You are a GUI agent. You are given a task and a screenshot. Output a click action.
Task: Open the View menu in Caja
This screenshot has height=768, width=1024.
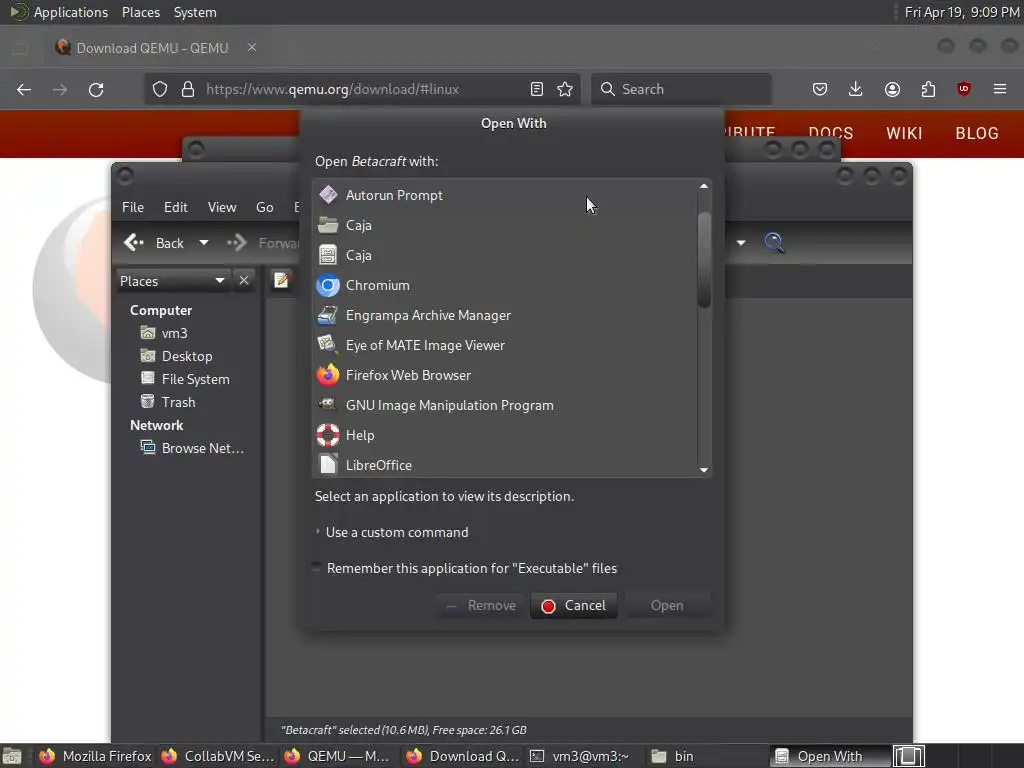222,207
